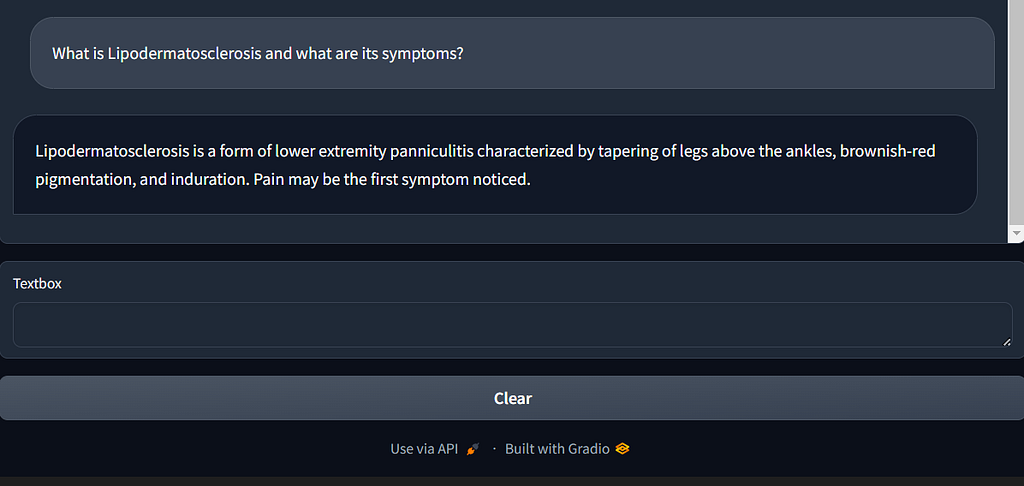Image resolution: width=1024 pixels, height=486 pixels.
Task: Click the Textbox resize handle corner
Action: [1006, 342]
